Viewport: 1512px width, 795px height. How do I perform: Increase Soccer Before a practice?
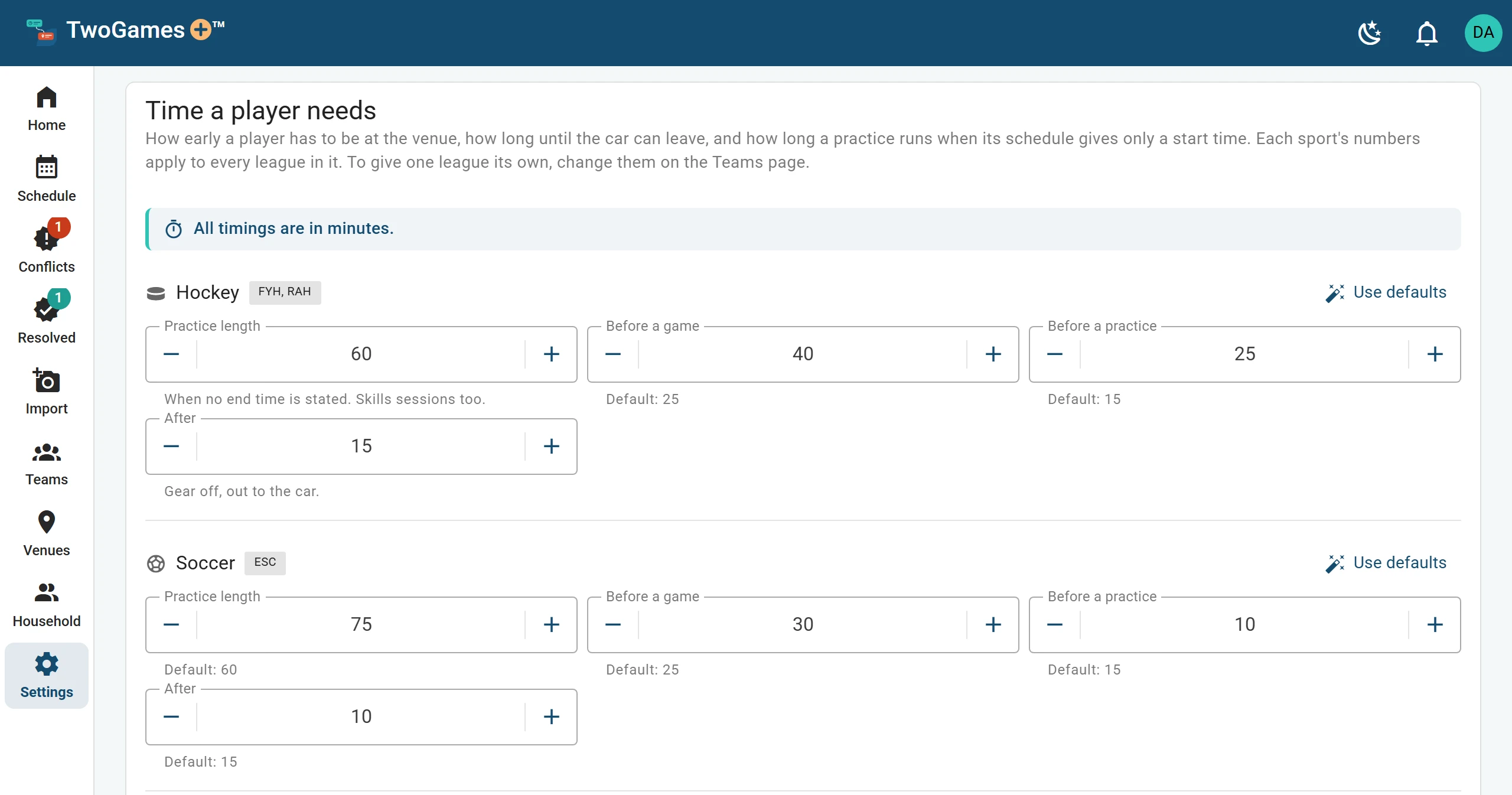tap(1435, 625)
